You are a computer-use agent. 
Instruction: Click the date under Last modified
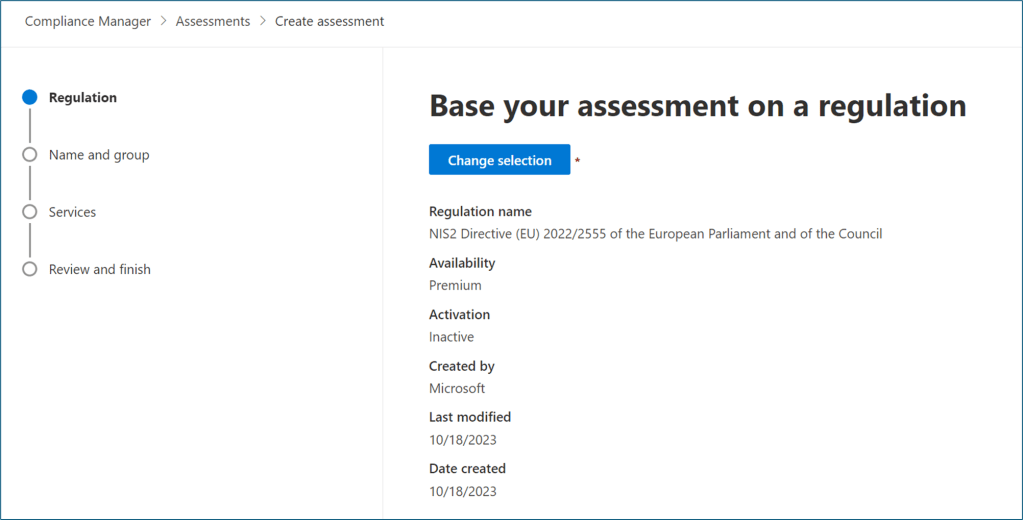click(x=462, y=440)
